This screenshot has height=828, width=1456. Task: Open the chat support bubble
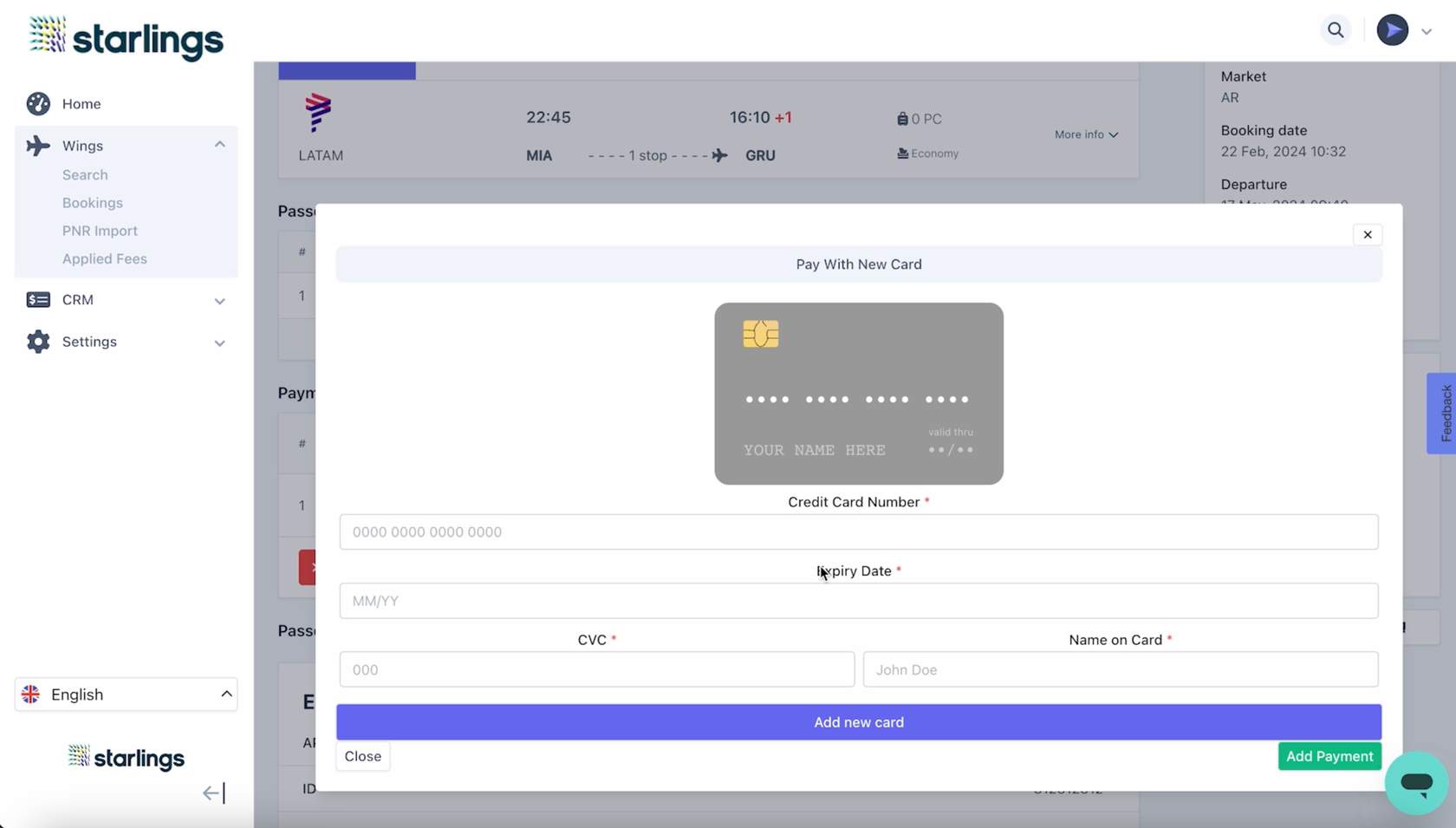(1416, 783)
